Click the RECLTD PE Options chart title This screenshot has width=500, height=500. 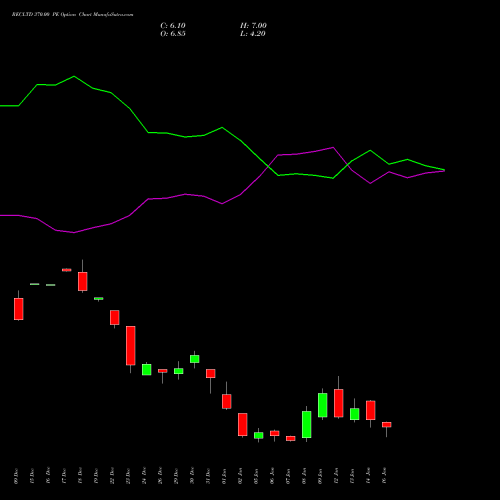[72, 15]
